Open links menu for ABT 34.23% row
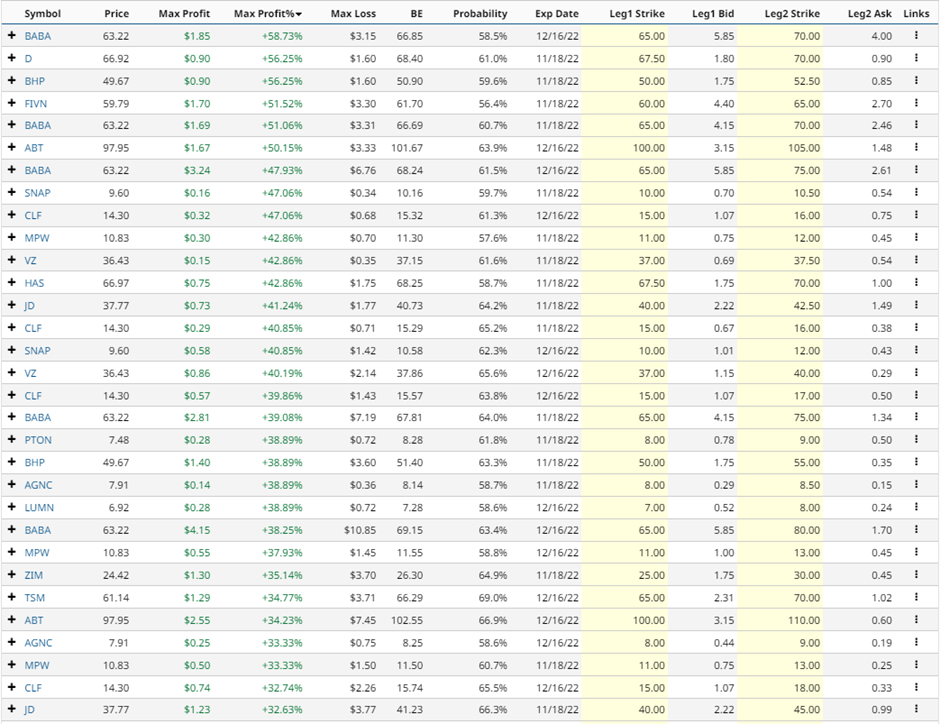Viewport: 940px width, 724px height. pyautogui.click(x=916, y=620)
